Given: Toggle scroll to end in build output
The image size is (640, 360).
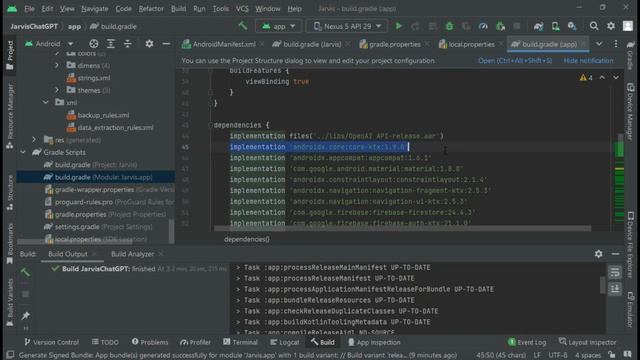Looking at the screenshot, I should (615, 289).
